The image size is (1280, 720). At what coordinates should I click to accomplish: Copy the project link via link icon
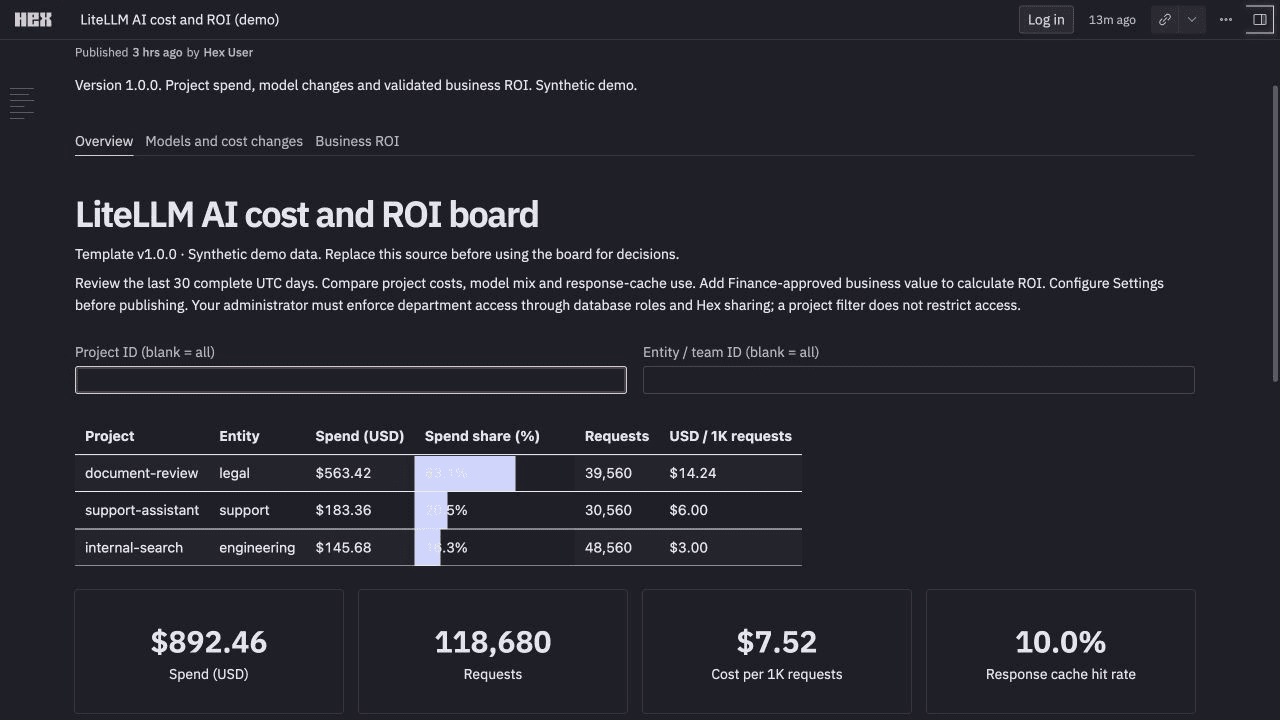(x=1165, y=19)
